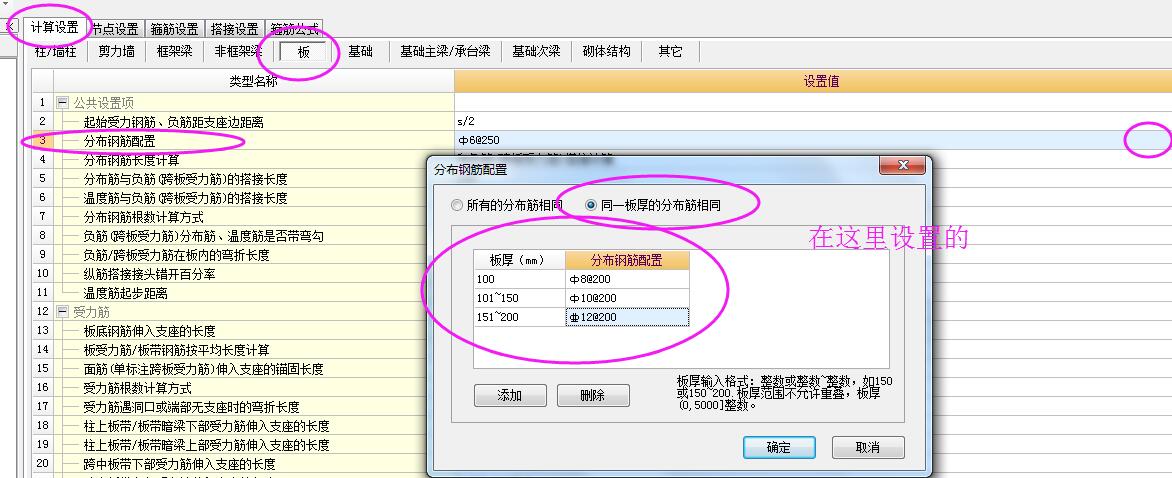Viewport: 1172px width, 478px height.
Task: Select the 其它 category
Action: pos(670,52)
